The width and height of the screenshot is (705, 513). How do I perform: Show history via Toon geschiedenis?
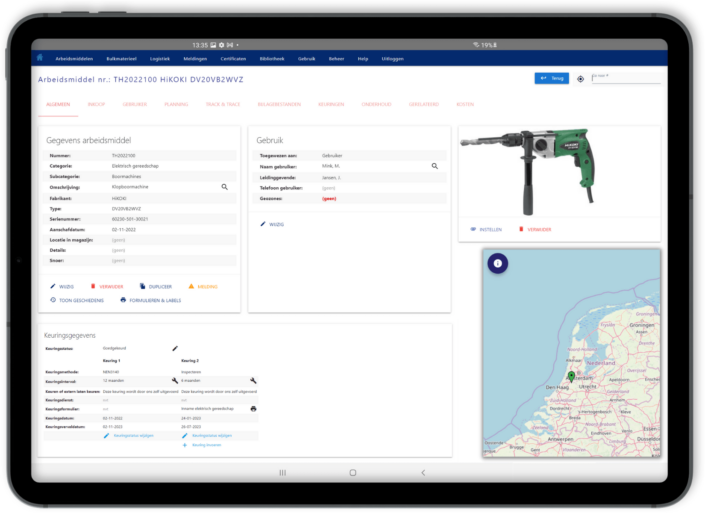77,300
